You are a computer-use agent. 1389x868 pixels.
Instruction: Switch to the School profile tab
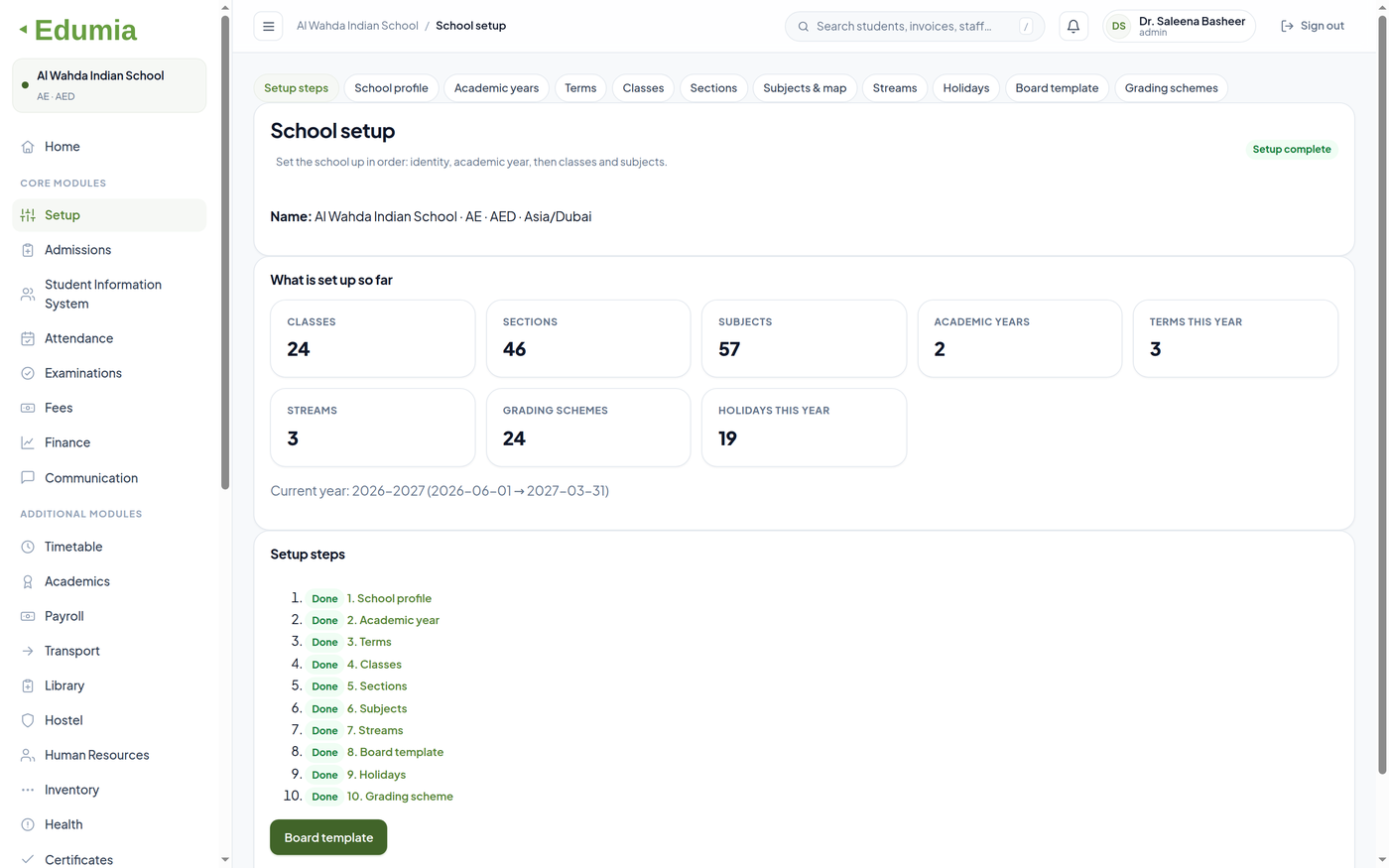pyautogui.click(x=391, y=88)
